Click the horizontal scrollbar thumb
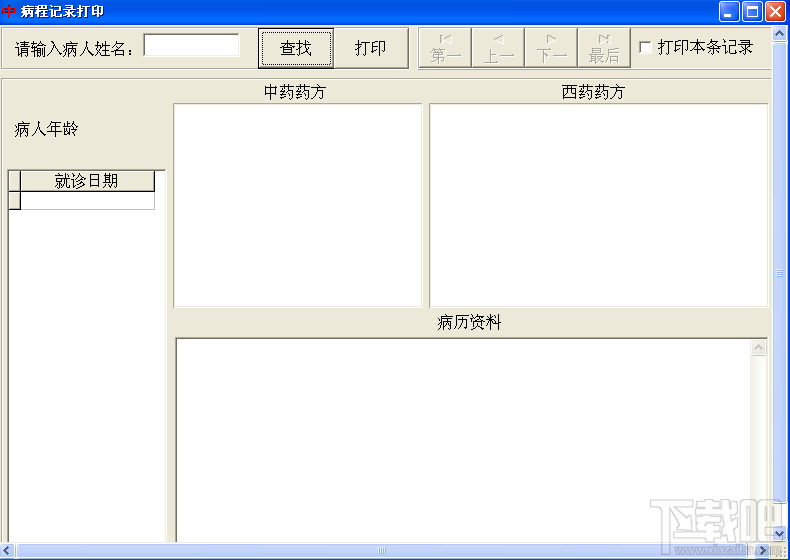This screenshot has width=790, height=560. pyautogui.click(x=381, y=550)
